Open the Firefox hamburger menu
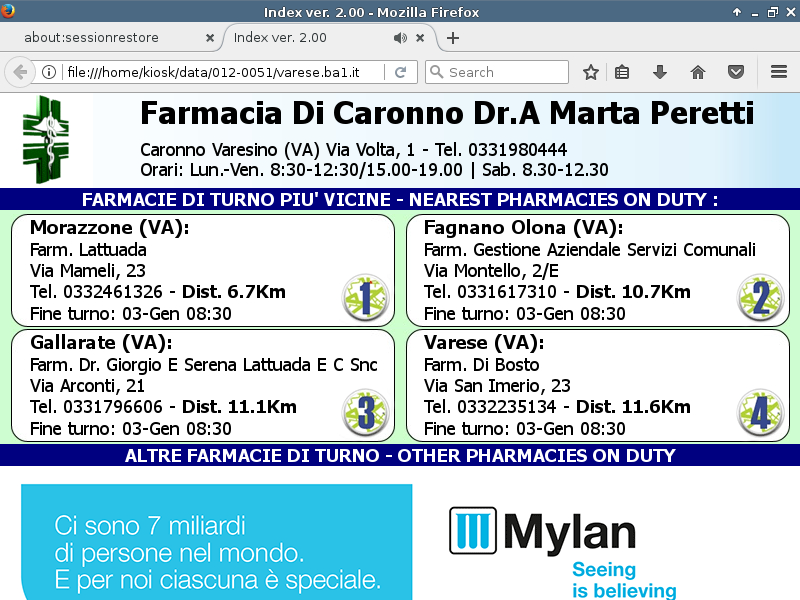The width and height of the screenshot is (800, 600). tap(779, 72)
